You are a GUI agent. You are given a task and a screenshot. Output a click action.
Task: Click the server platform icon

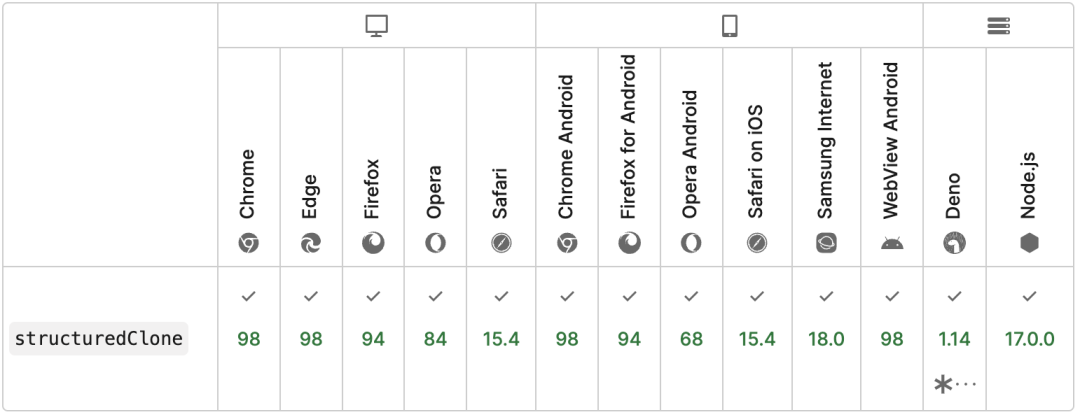pos(998,26)
